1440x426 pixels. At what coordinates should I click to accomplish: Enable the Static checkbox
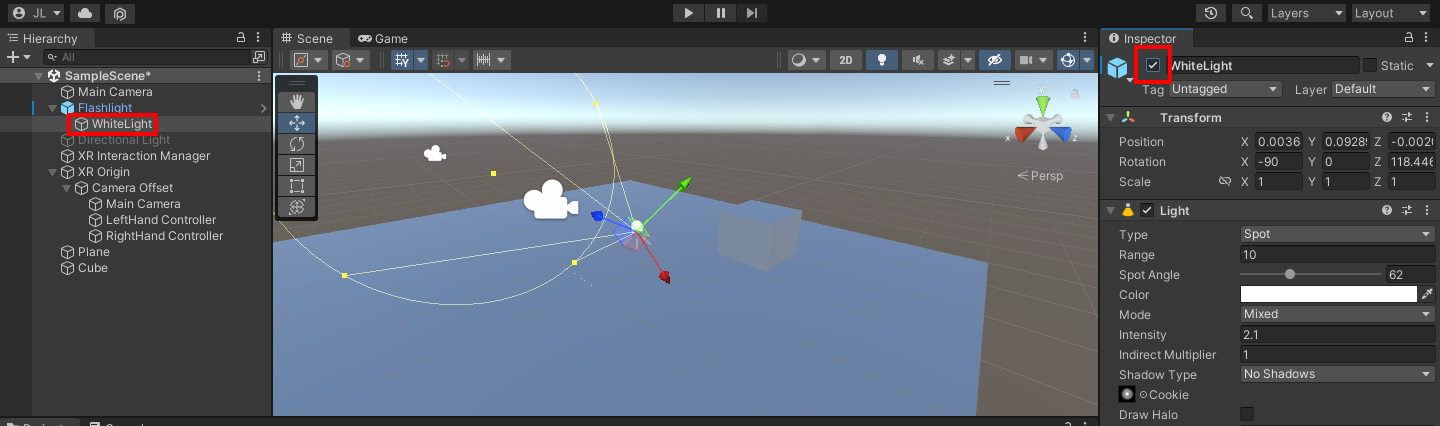tap(1370, 65)
